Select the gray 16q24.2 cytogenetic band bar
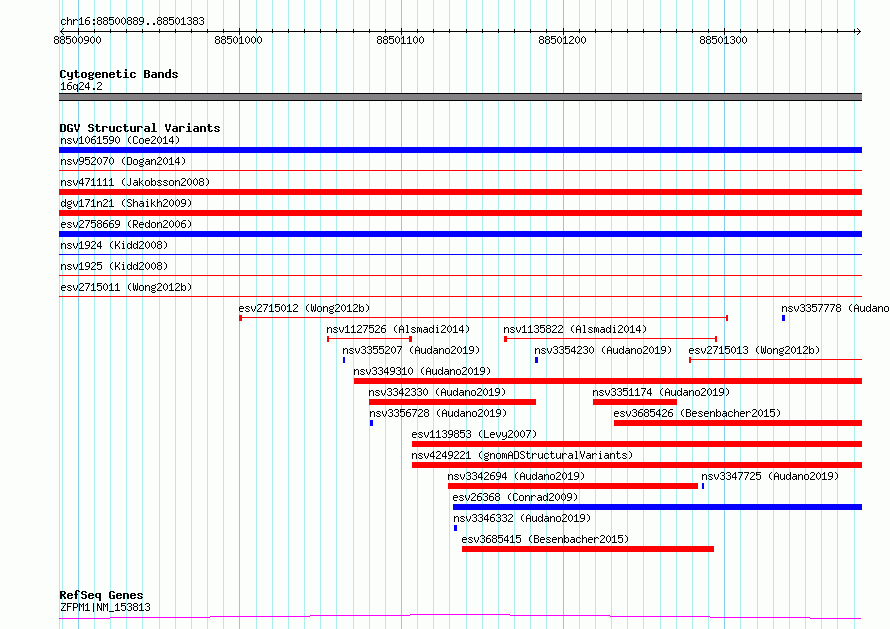This screenshot has width=890, height=629. point(460,97)
